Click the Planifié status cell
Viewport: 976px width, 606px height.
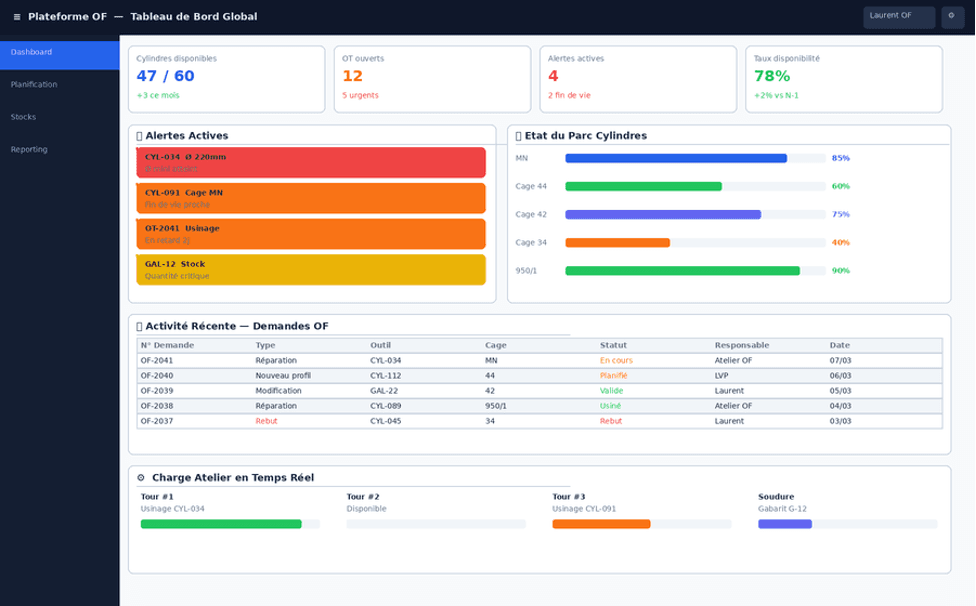tap(614, 376)
